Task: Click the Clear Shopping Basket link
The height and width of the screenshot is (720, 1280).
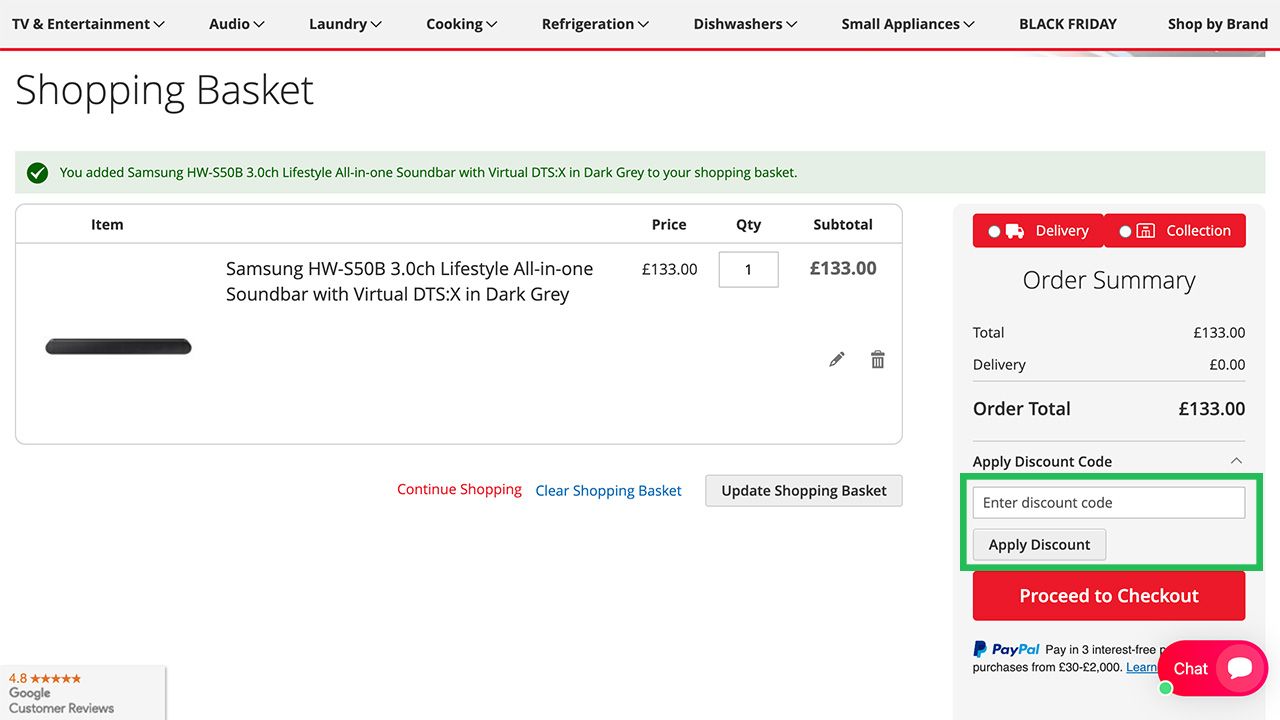Action: click(608, 490)
